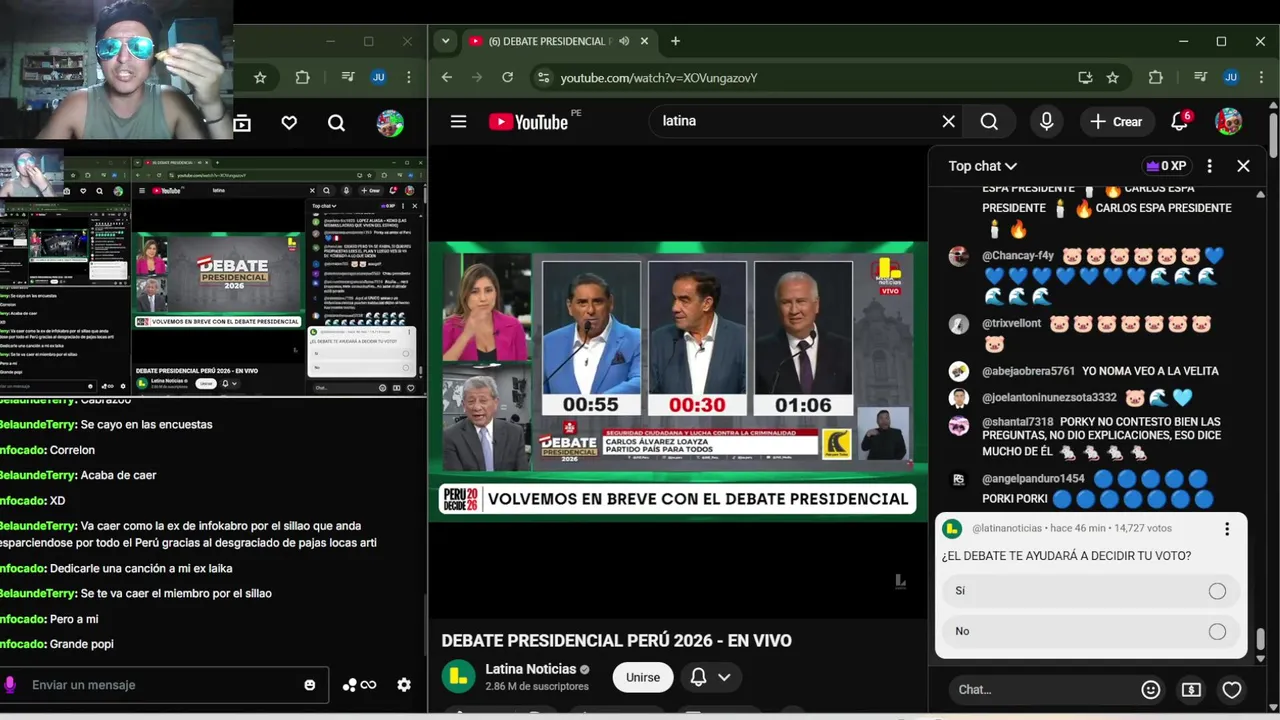Select 'No' in the poll
Screen dimensions: 1280x720
[1090, 631]
